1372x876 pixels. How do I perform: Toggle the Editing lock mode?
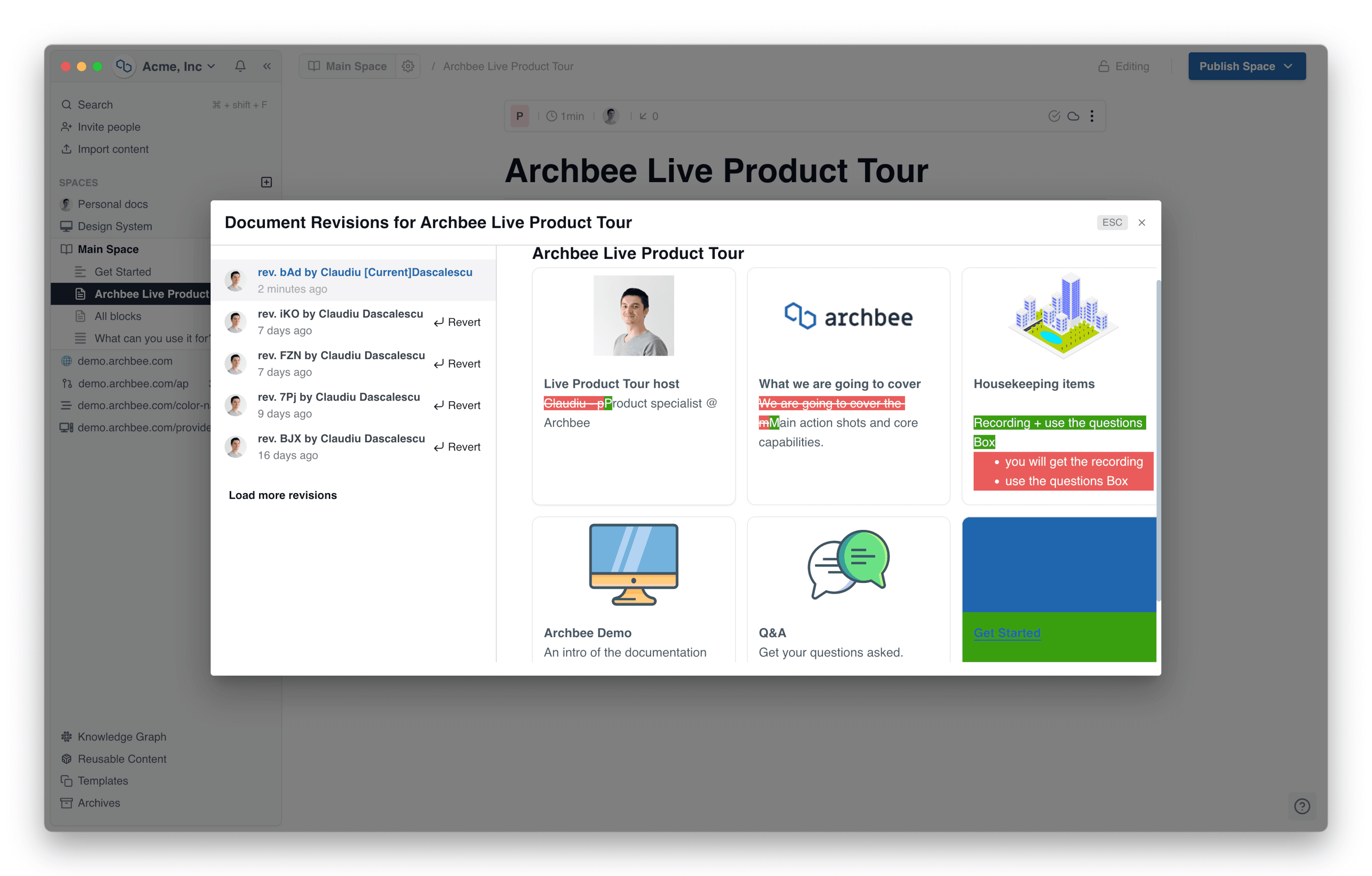click(x=1123, y=66)
